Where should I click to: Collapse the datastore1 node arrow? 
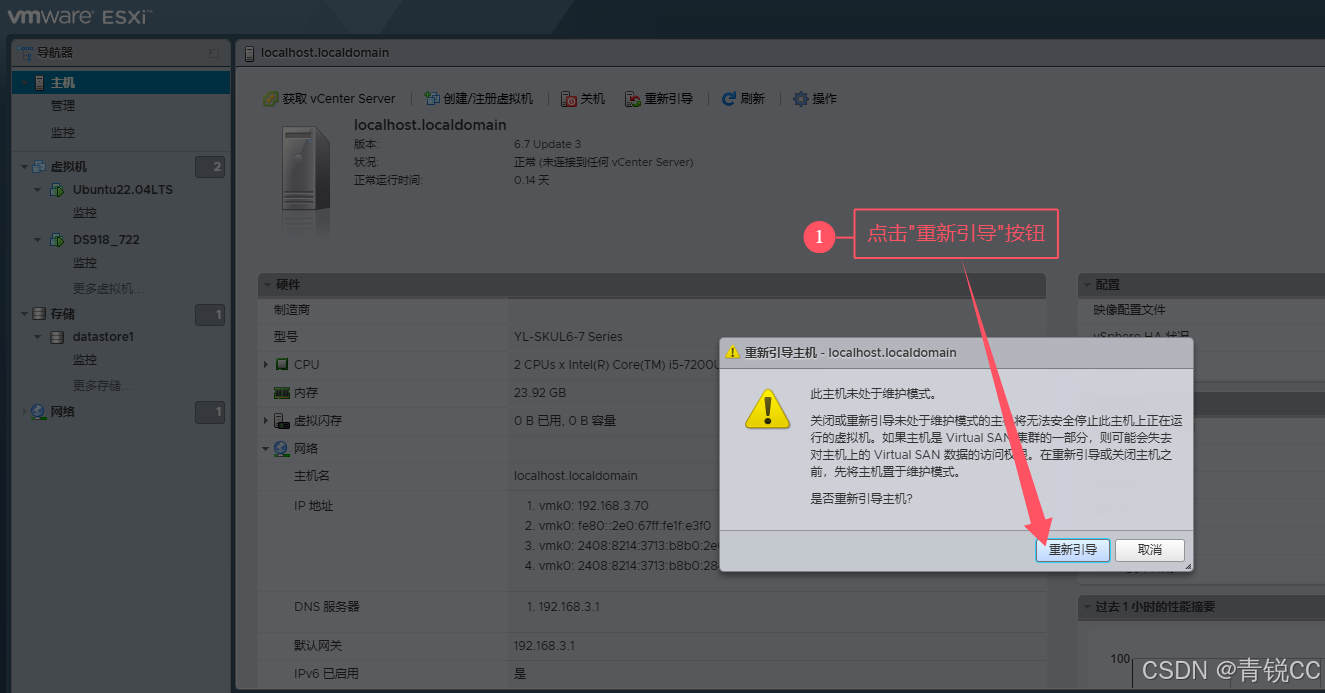[38, 337]
